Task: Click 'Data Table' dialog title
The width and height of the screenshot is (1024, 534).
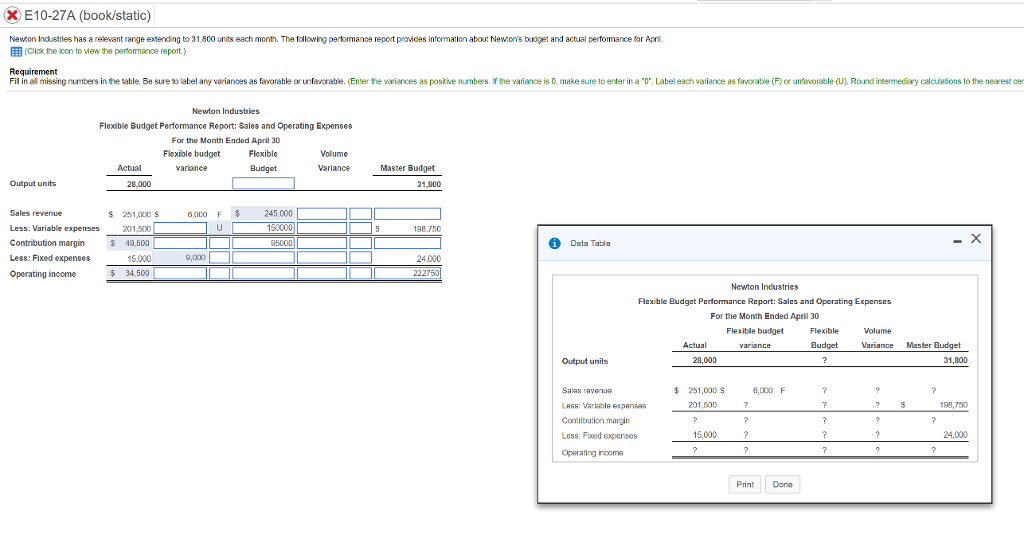Action: [x=590, y=243]
